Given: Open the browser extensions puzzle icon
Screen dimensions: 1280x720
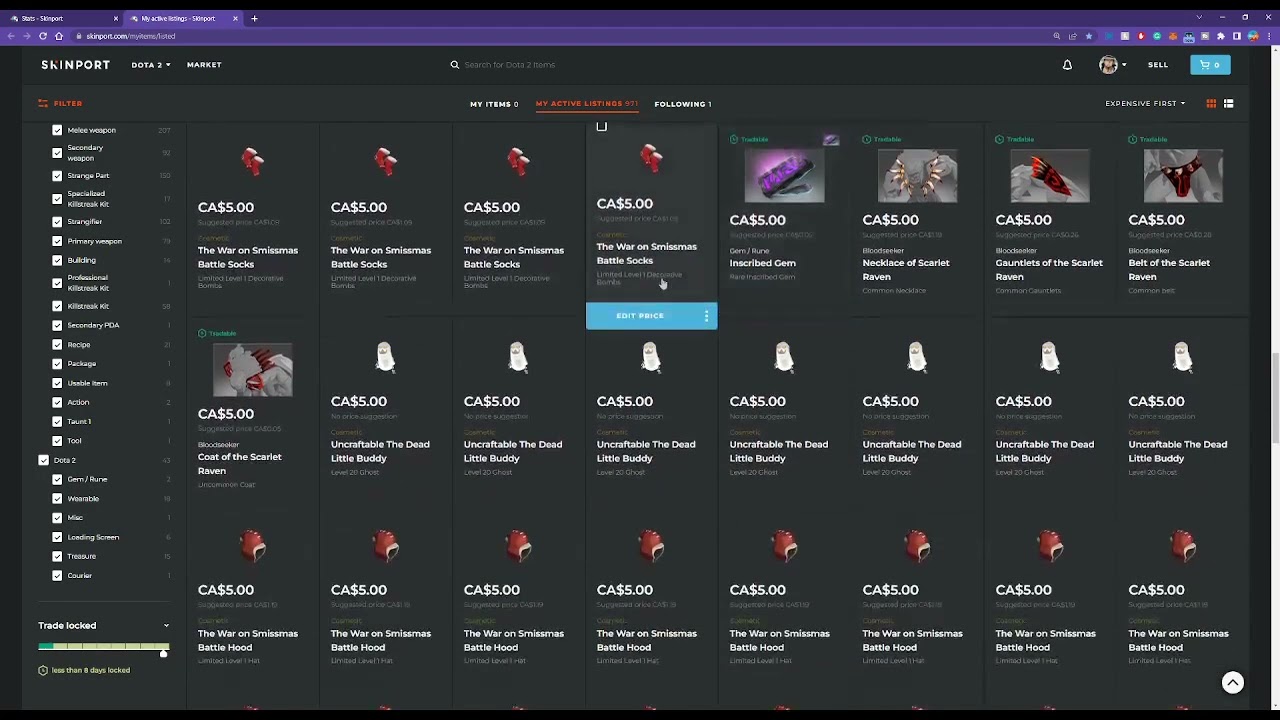Looking at the screenshot, I should point(1221,36).
